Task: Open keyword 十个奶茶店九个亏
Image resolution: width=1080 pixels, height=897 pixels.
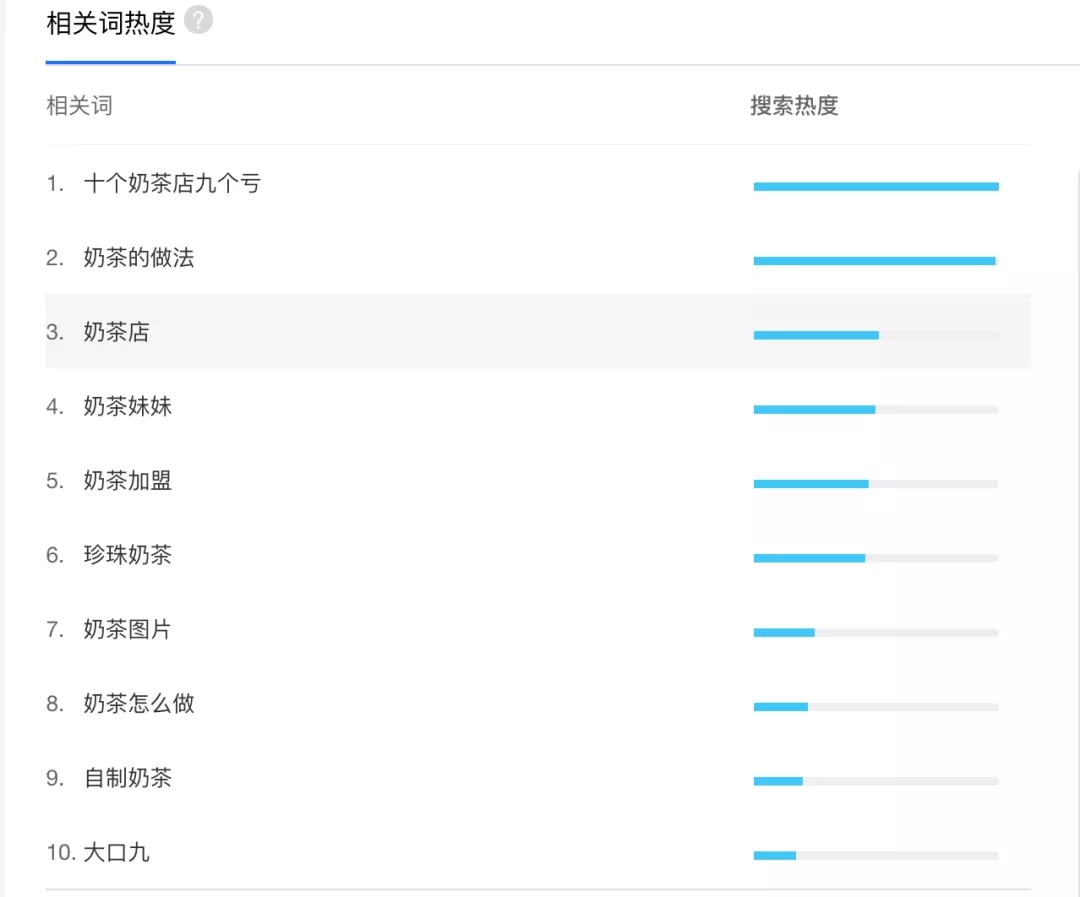Action: tap(172, 184)
